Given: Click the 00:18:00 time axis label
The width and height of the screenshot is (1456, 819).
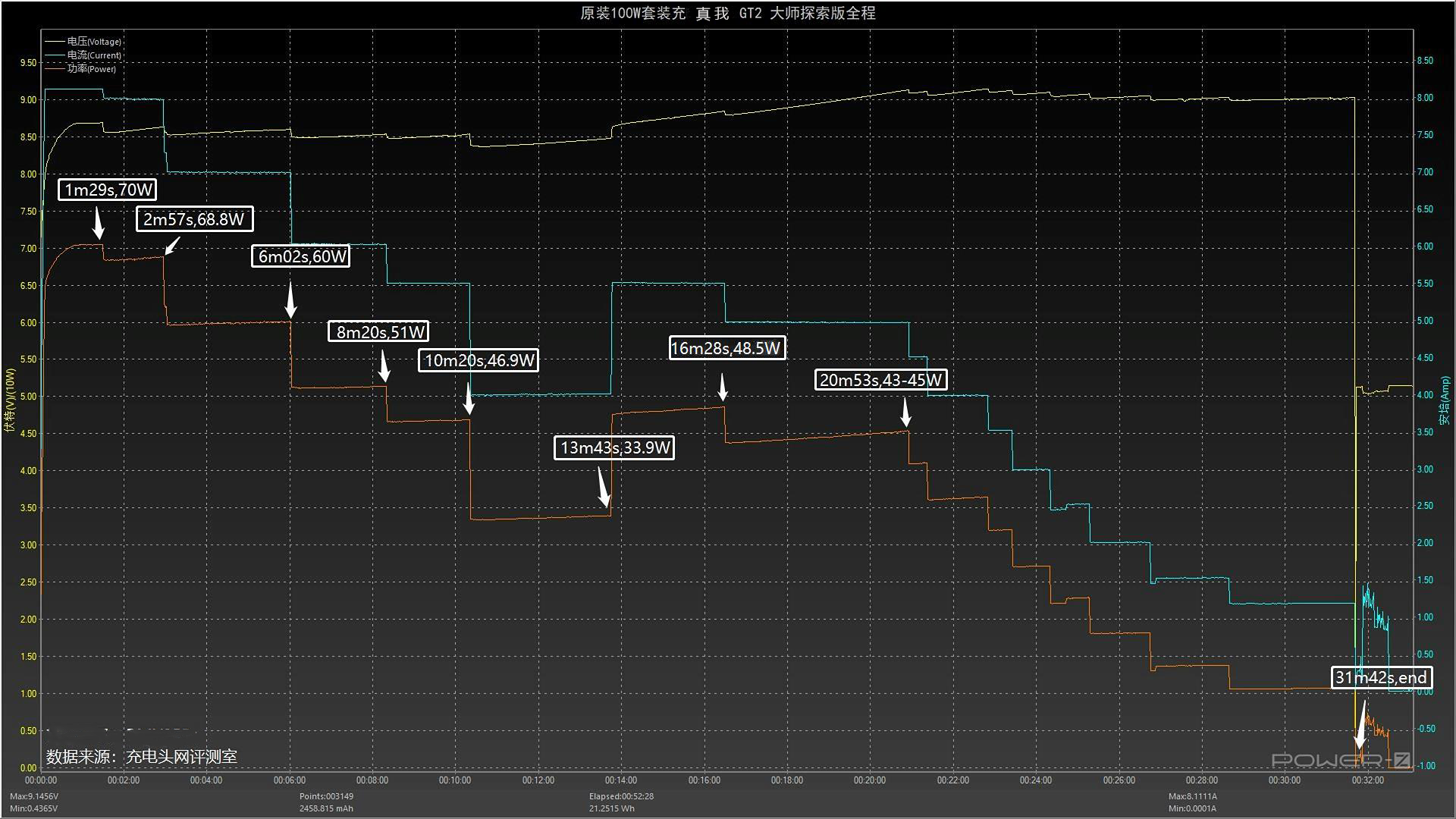Looking at the screenshot, I should [787, 780].
